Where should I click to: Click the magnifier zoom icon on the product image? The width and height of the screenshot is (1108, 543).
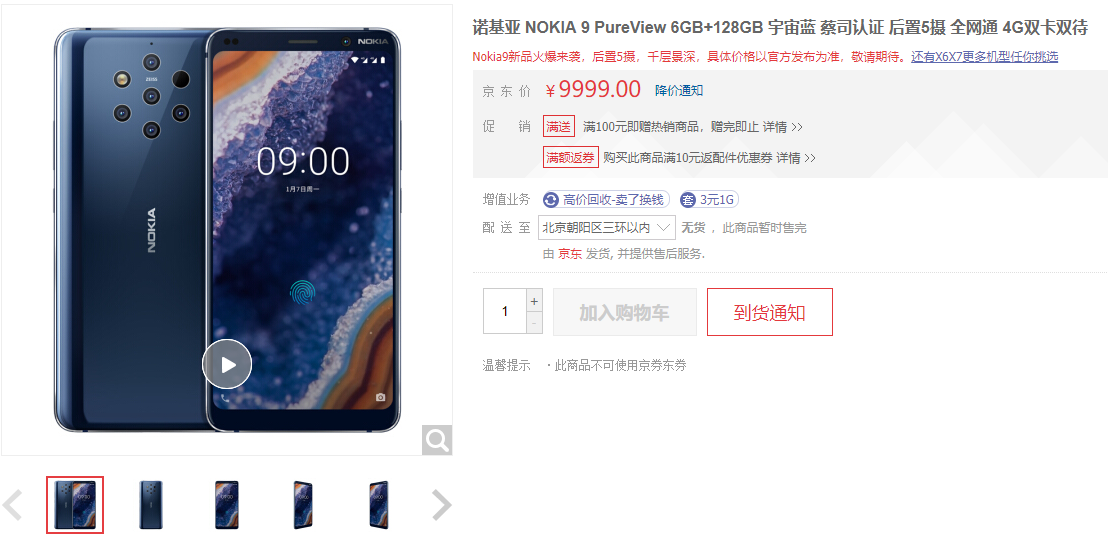437,440
